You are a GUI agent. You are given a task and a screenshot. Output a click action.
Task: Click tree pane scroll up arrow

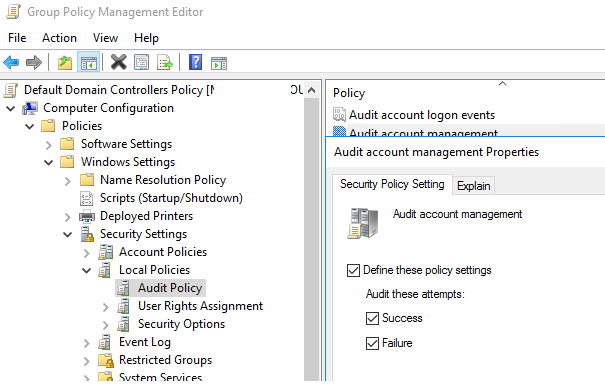(x=312, y=90)
